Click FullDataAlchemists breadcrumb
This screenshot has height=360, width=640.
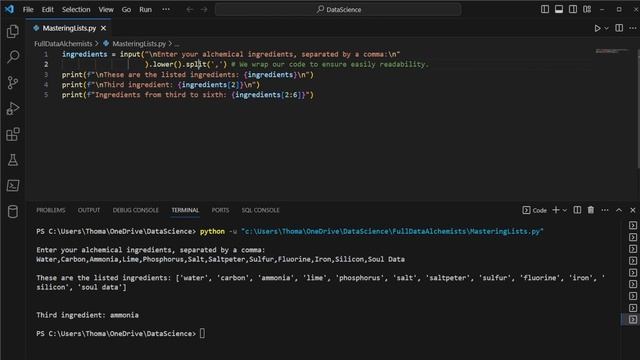[63, 44]
